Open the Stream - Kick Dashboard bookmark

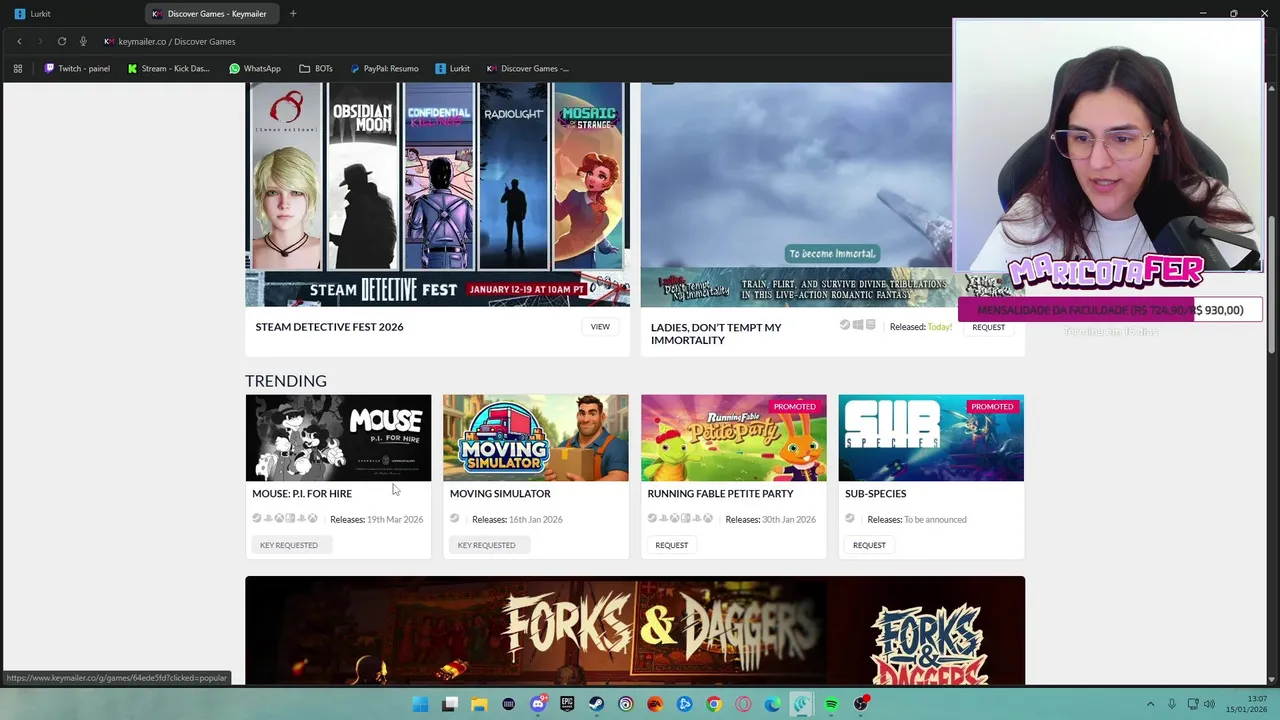[x=169, y=69]
